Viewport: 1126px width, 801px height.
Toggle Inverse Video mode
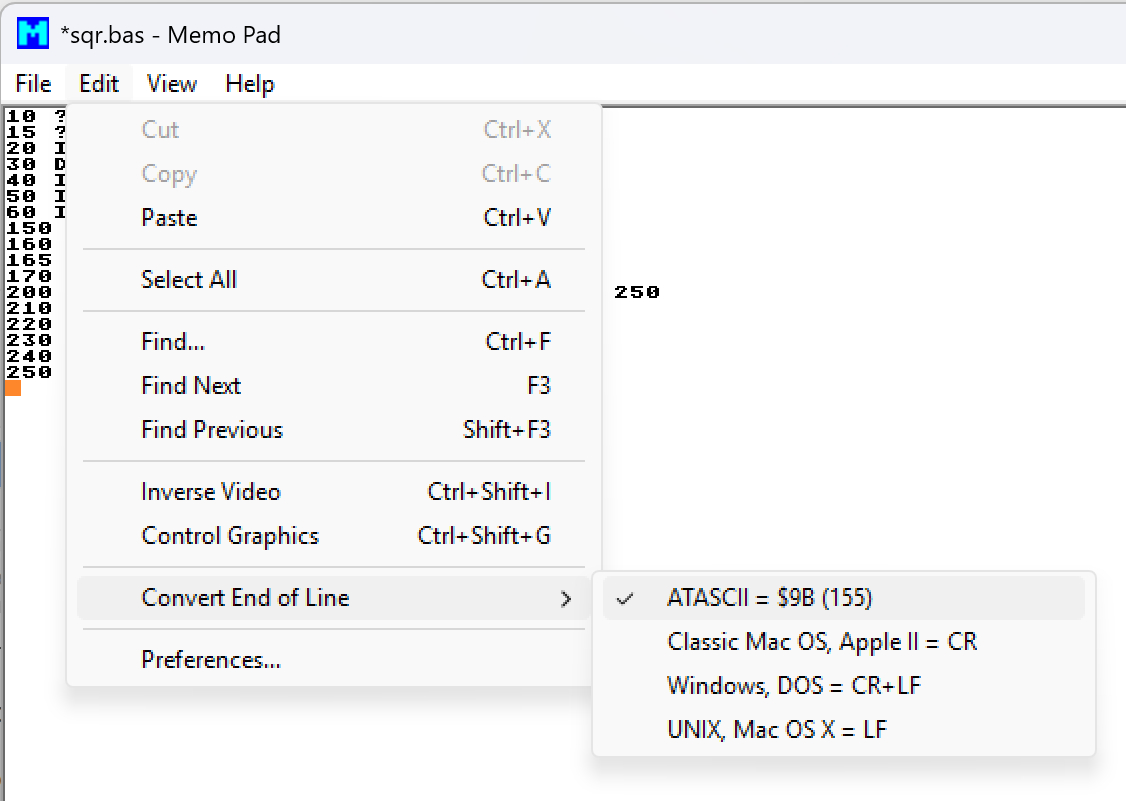(211, 492)
